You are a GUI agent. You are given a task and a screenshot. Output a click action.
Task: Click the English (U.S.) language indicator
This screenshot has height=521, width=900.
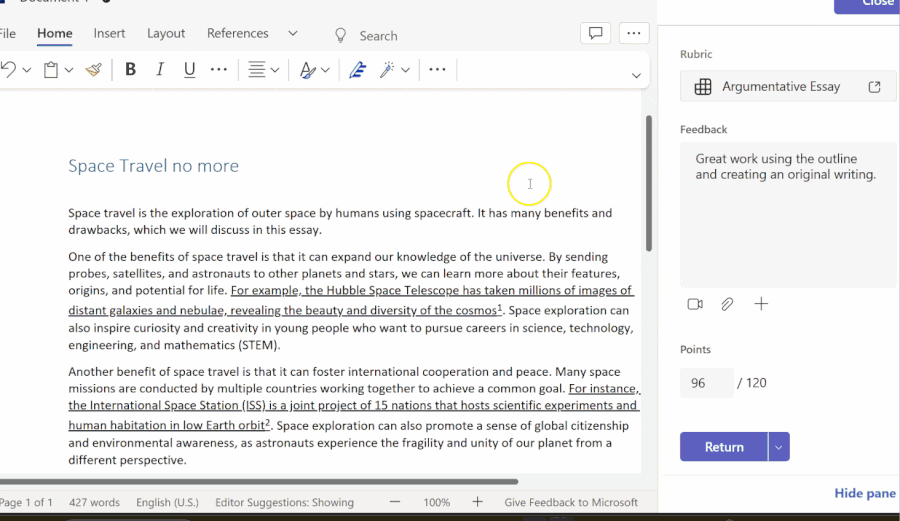tap(168, 502)
